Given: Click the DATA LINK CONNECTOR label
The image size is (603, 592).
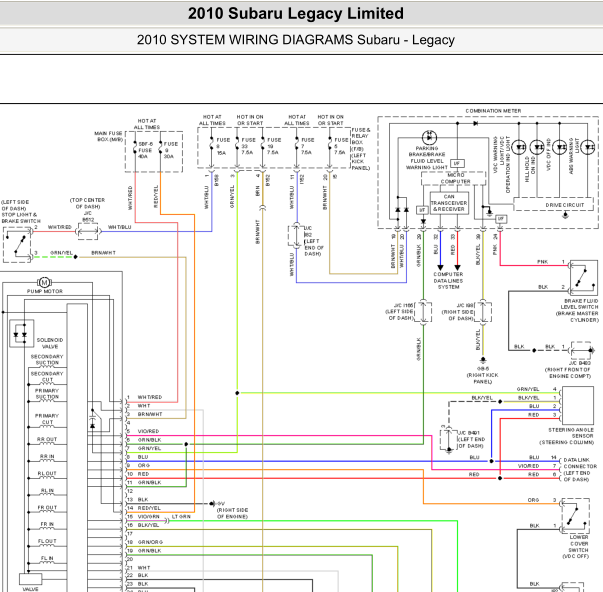Looking at the screenshot, I should (x=580, y=469).
